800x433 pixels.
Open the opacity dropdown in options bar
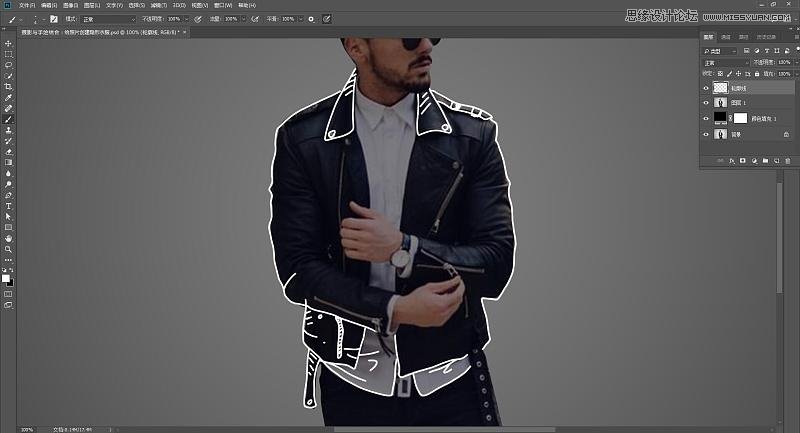186,19
